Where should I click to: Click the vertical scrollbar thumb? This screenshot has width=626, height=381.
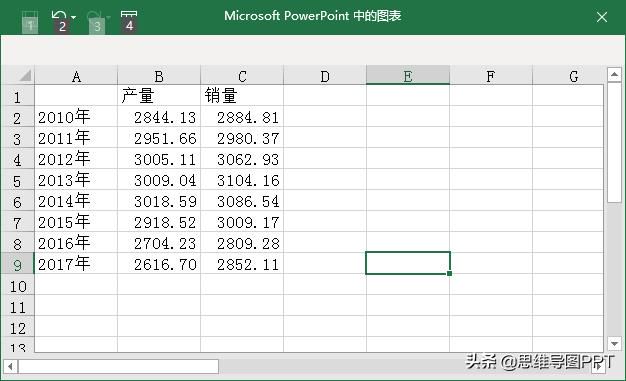(x=614, y=143)
